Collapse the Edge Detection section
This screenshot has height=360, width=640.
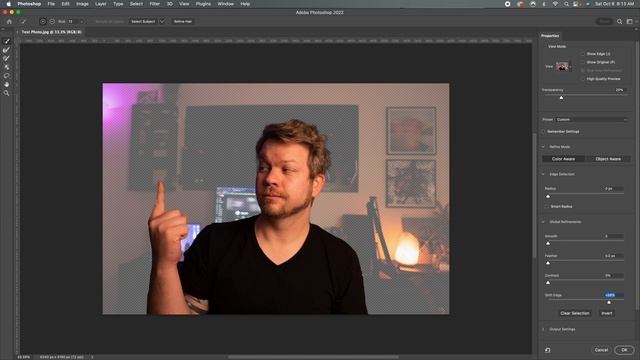543,174
